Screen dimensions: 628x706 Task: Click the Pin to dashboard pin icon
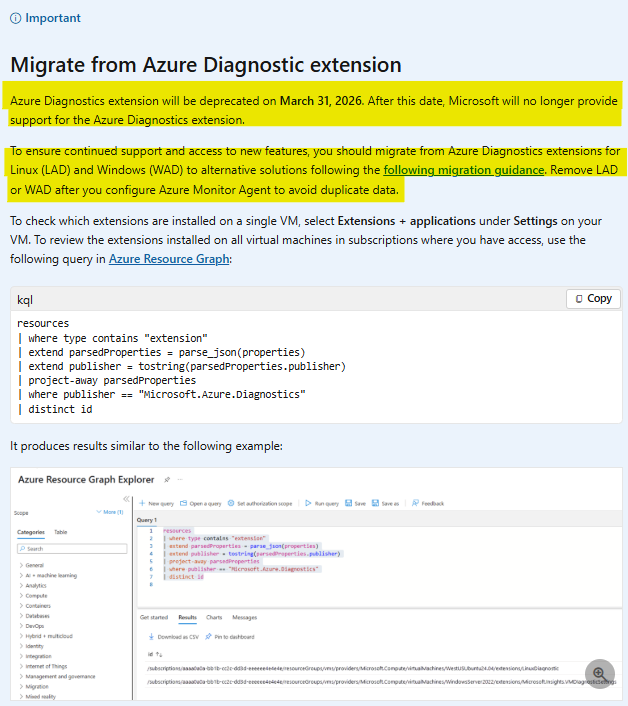[x=208, y=637]
